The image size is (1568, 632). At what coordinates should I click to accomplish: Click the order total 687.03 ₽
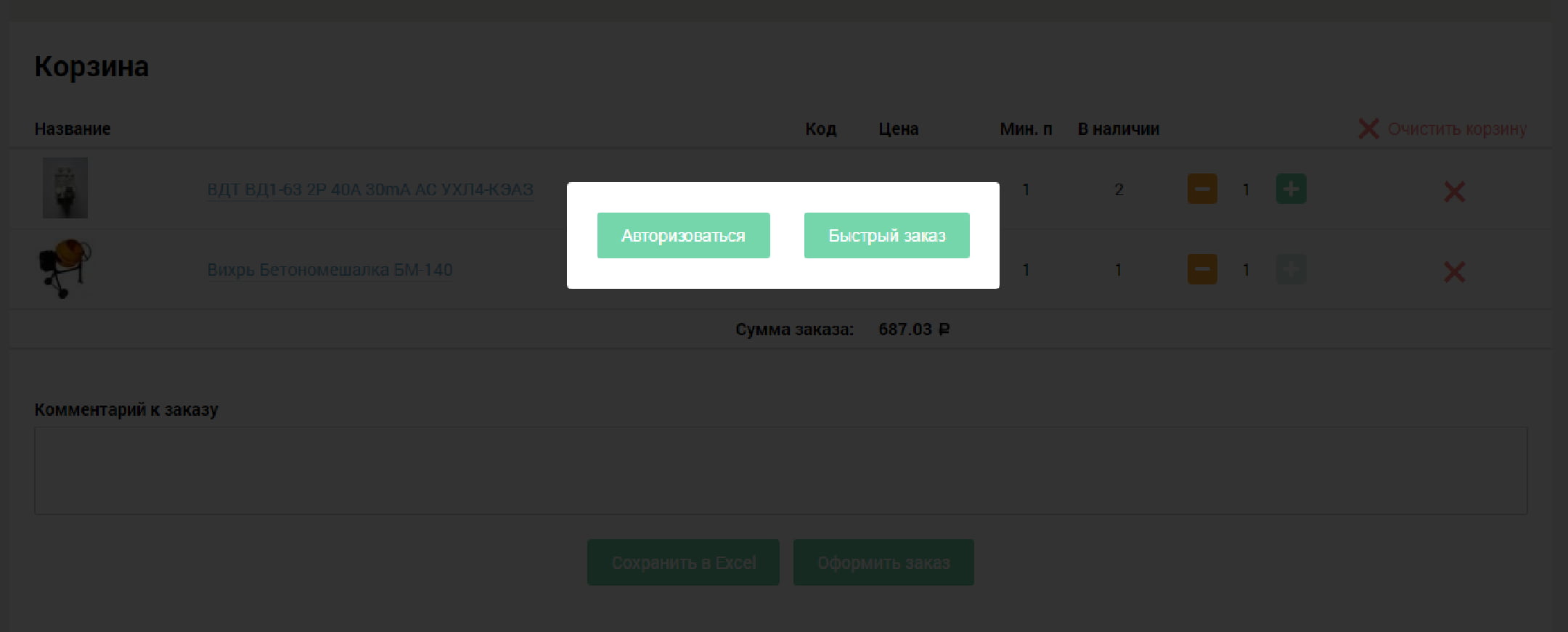[x=914, y=329]
